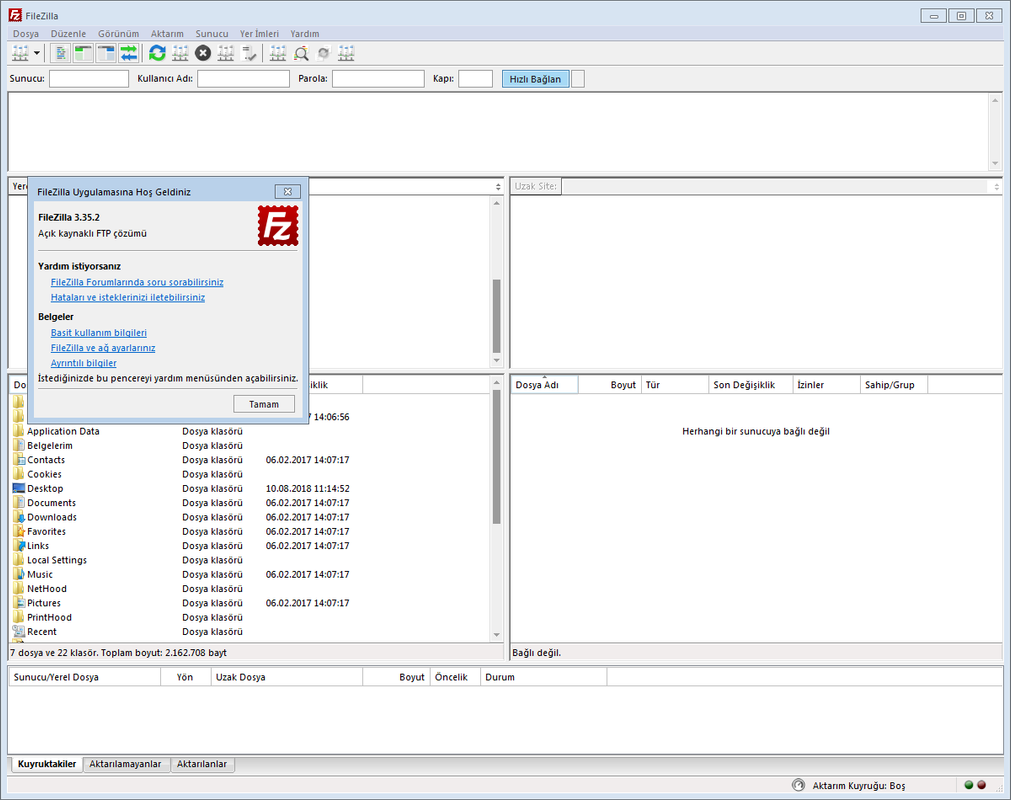Click the gray synchronize arrows toolbar icon
Viewport: 1011px width, 800px height.
click(324, 54)
